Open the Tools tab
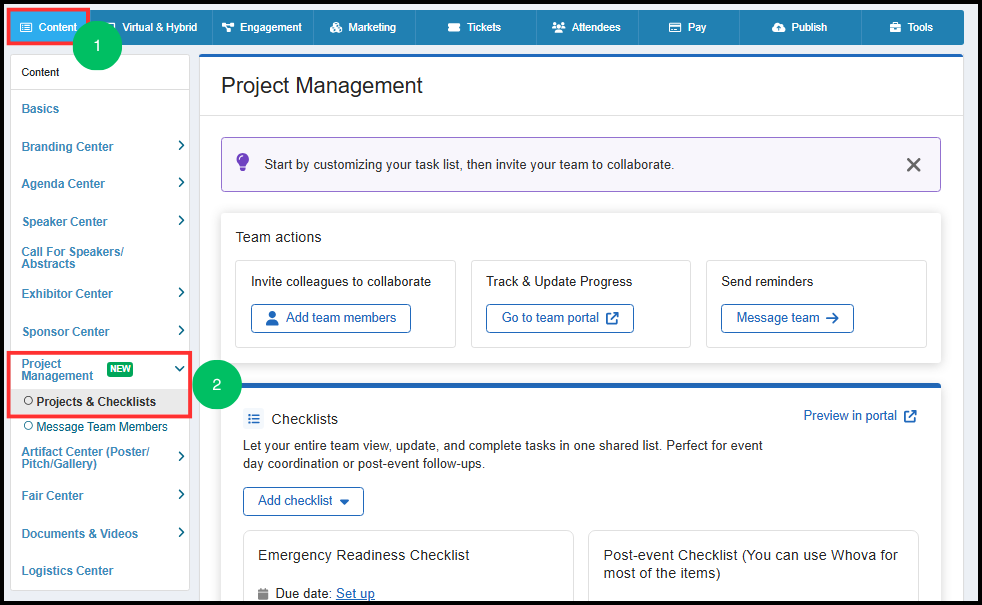Image resolution: width=982 pixels, height=605 pixels. point(912,27)
